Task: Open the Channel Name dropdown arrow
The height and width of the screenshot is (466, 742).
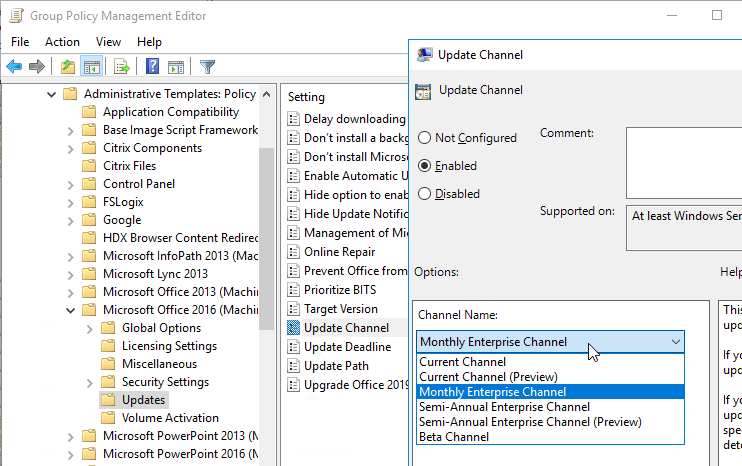Action: [x=675, y=342]
